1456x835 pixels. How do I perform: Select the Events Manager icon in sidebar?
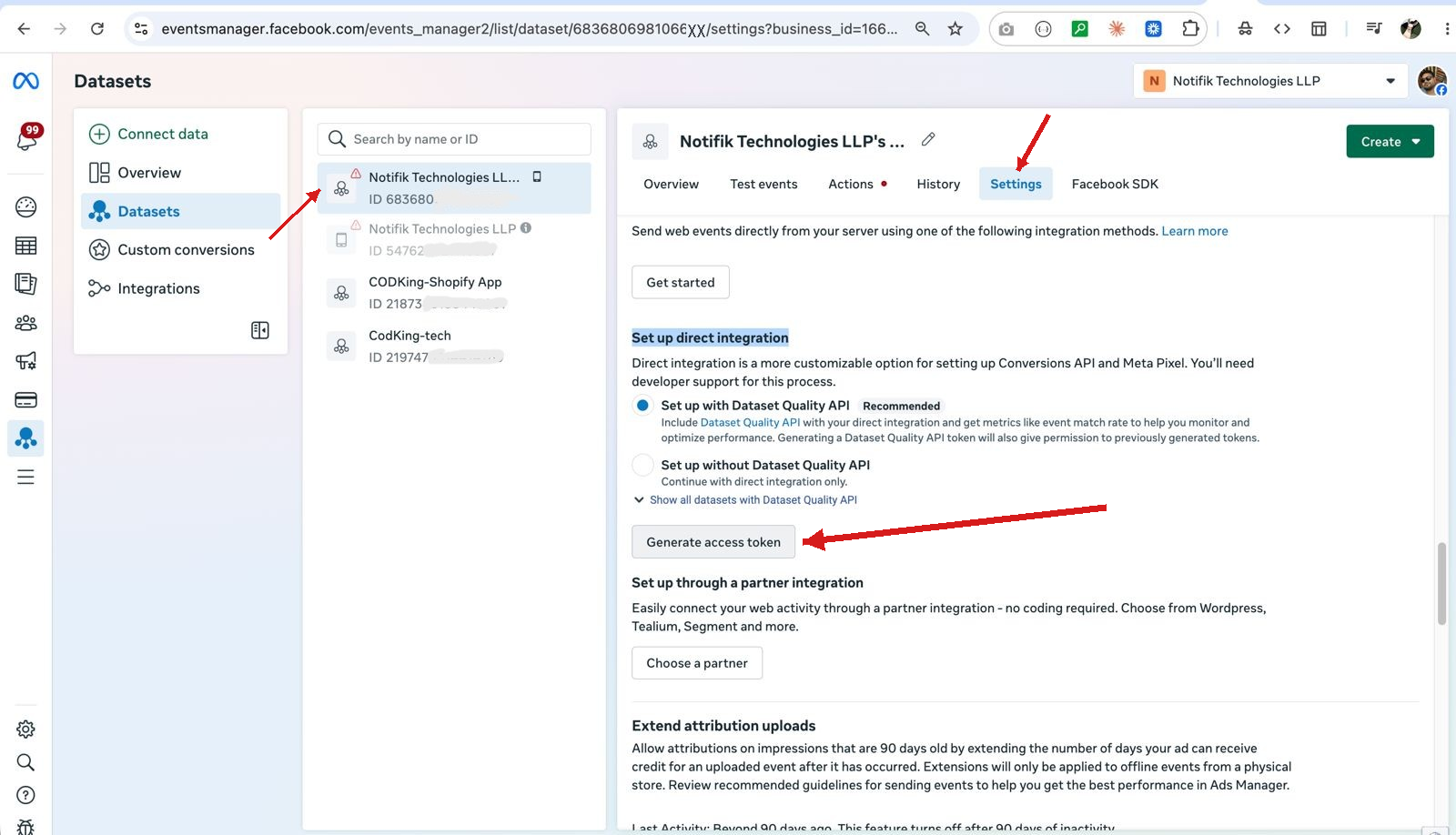click(x=25, y=438)
